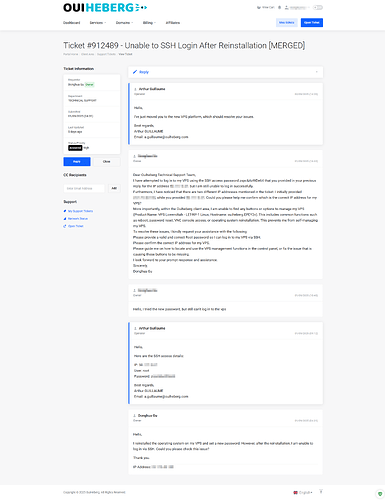Click the back-to-top arrow icon
This screenshot has height=500, width=385.
click(321, 492)
